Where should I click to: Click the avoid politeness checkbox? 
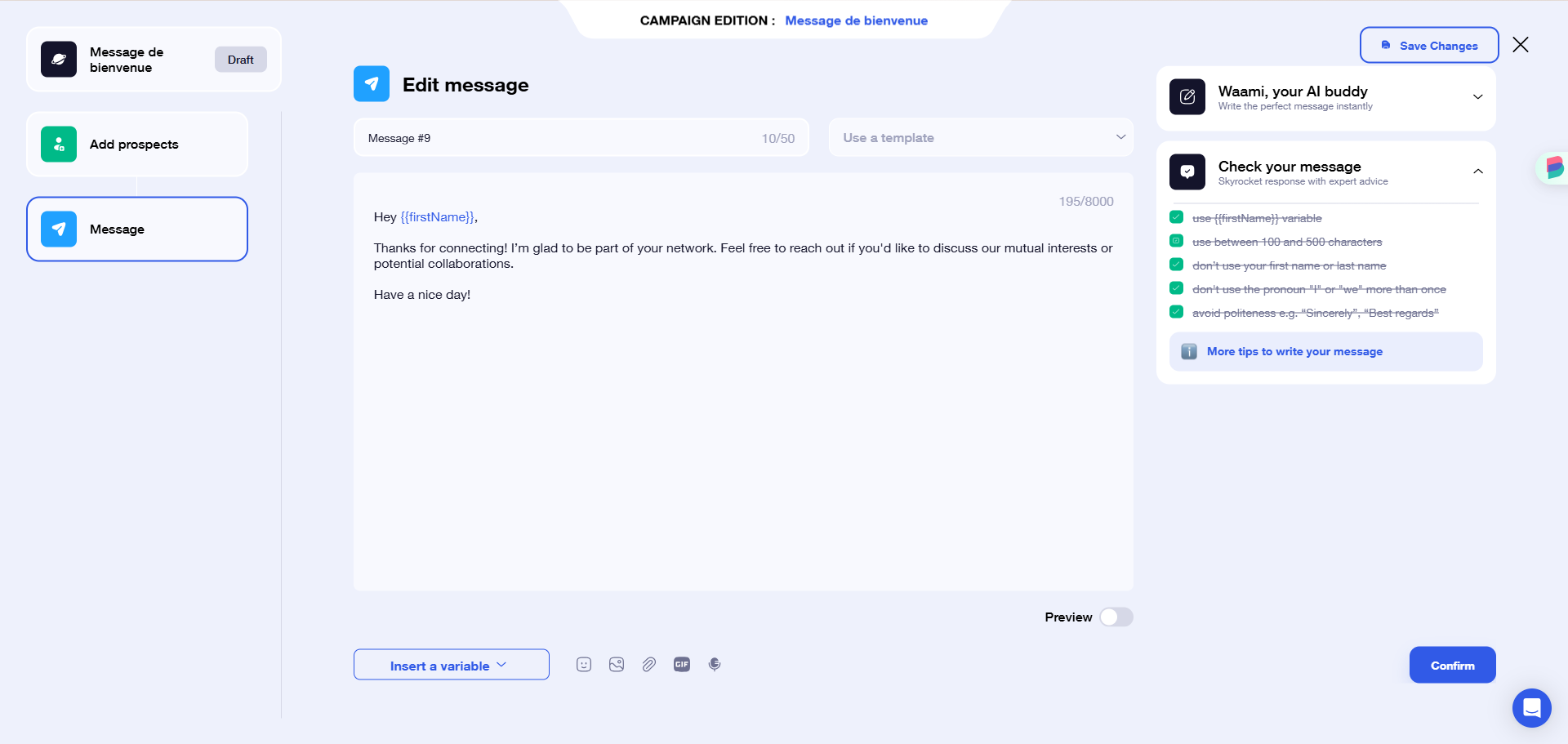(x=1176, y=311)
